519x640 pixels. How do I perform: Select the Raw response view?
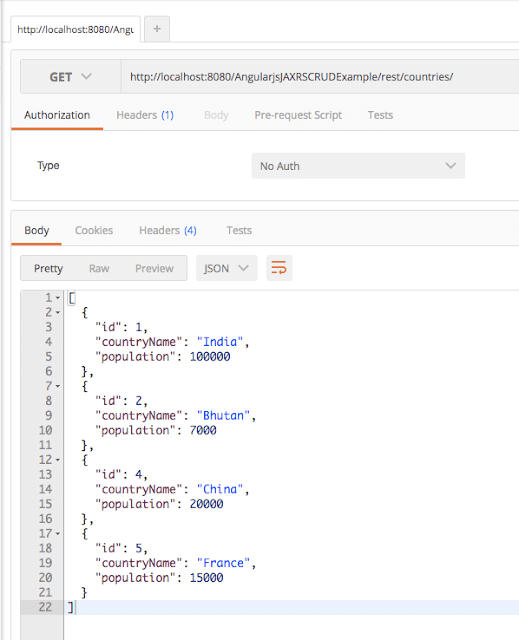[x=99, y=268]
